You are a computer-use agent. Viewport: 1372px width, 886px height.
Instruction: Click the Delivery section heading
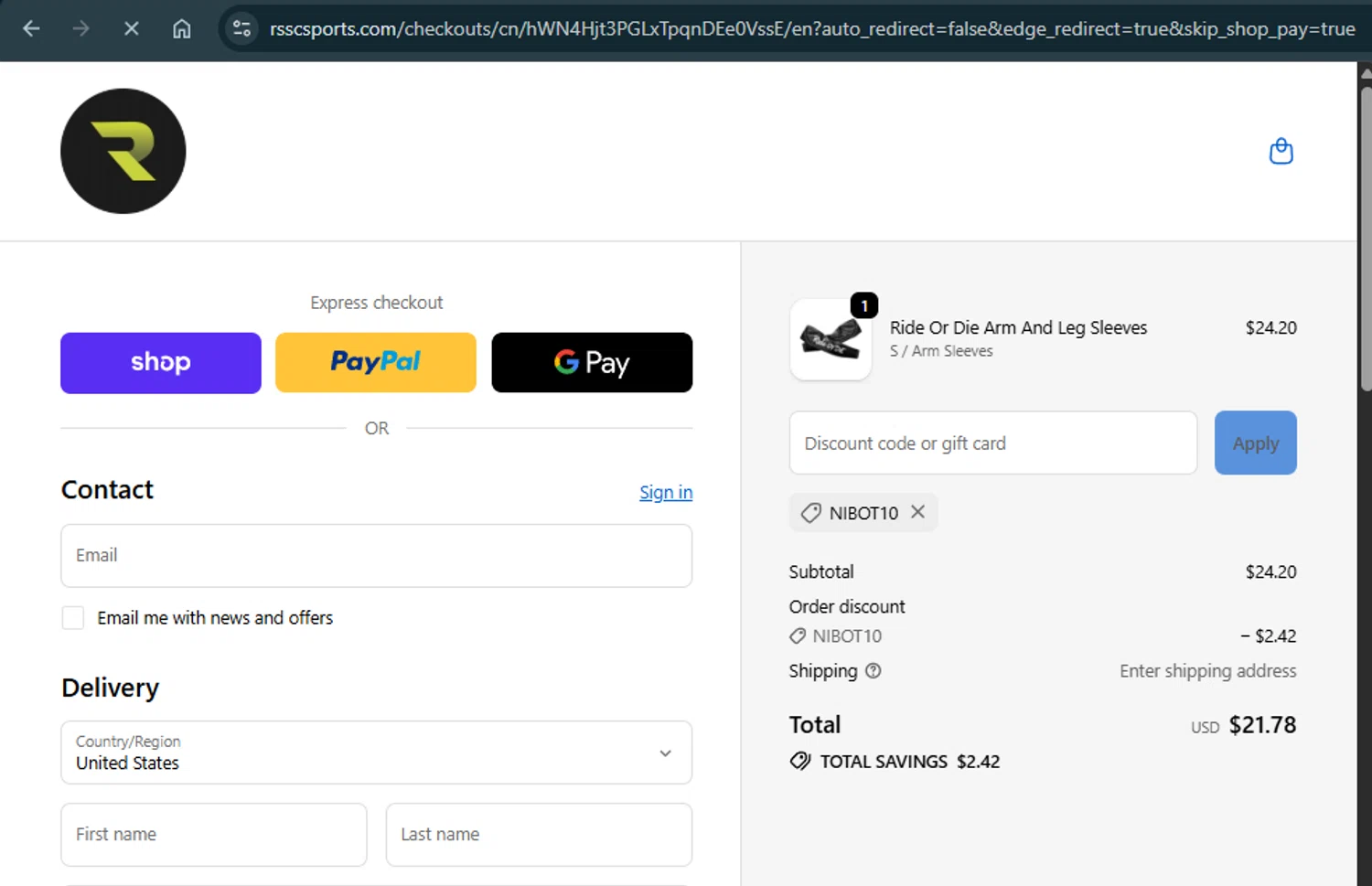111,688
